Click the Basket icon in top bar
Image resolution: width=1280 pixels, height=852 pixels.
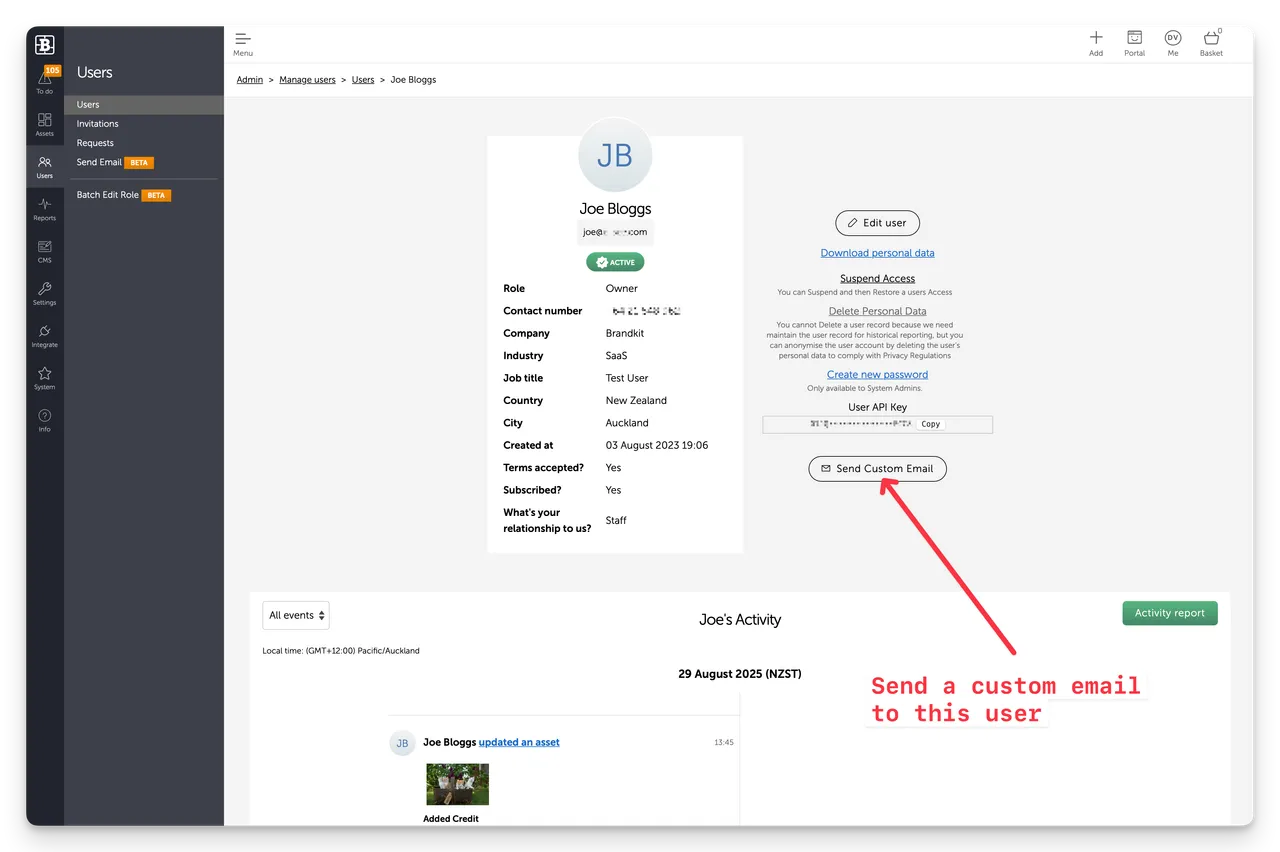coord(1211,41)
